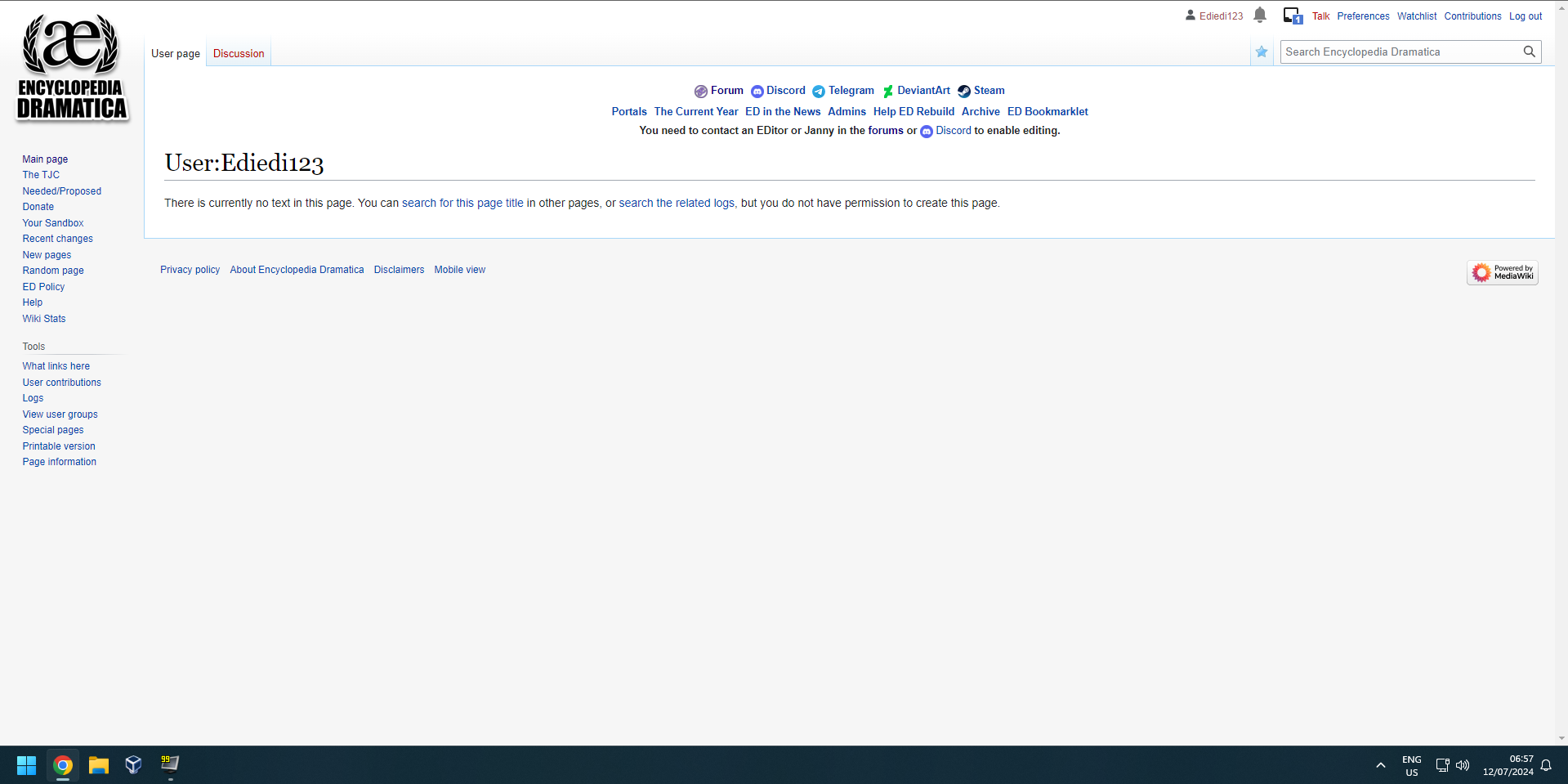Open File Explorer from the taskbar
This screenshot has height=784, width=1568.
99,765
